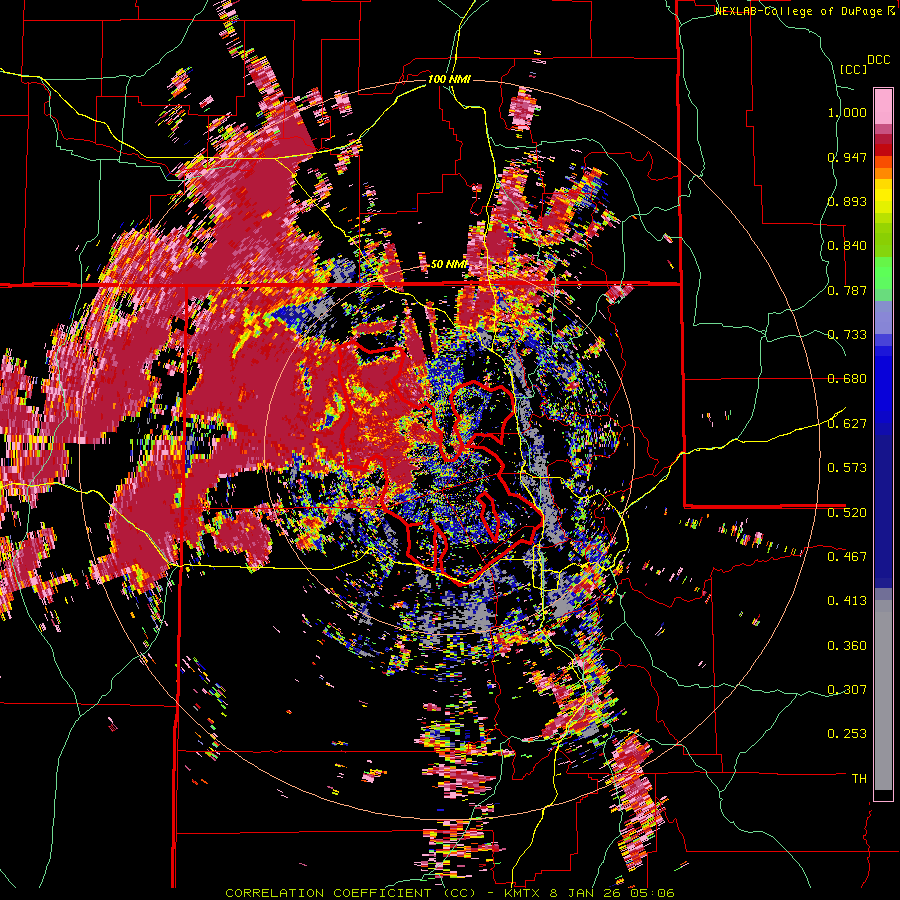Select the 0.413 scale value
This screenshot has width=900, height=900.
click(x=847, y=601)
